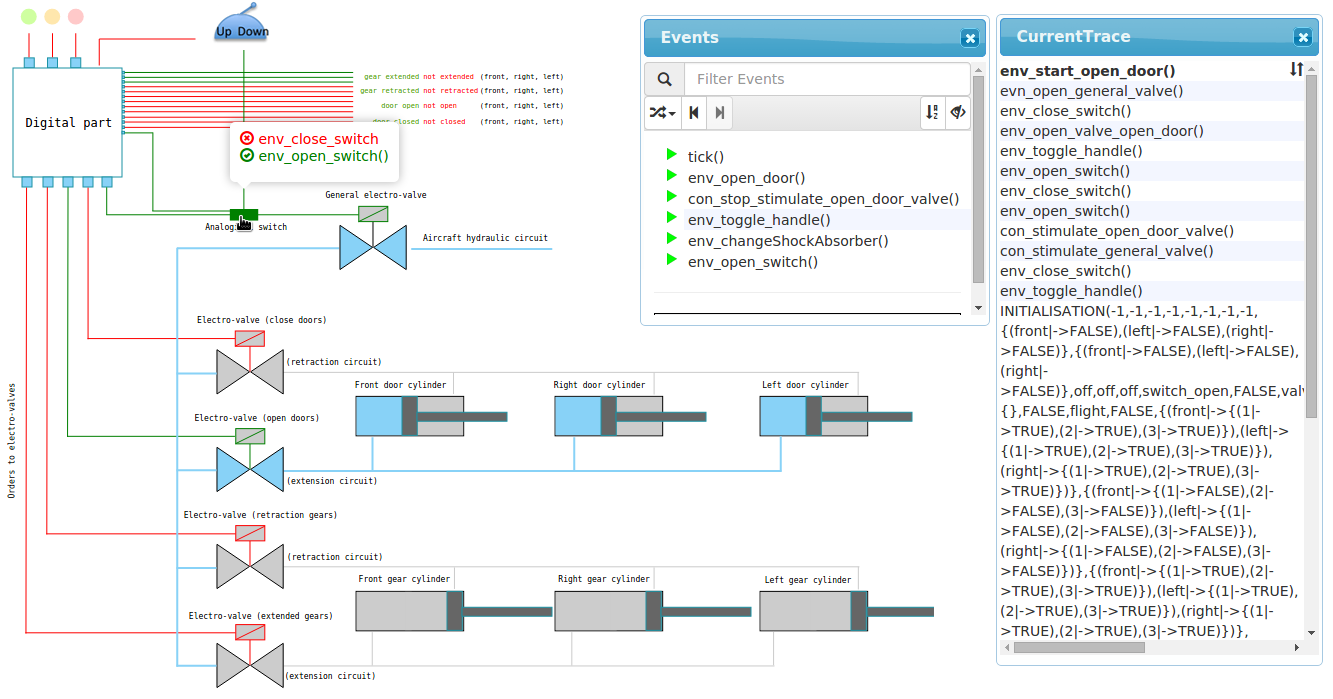Click the General electro-valve symbol
This screenshot has height=699, width=1333.
(x=373, y=246)
